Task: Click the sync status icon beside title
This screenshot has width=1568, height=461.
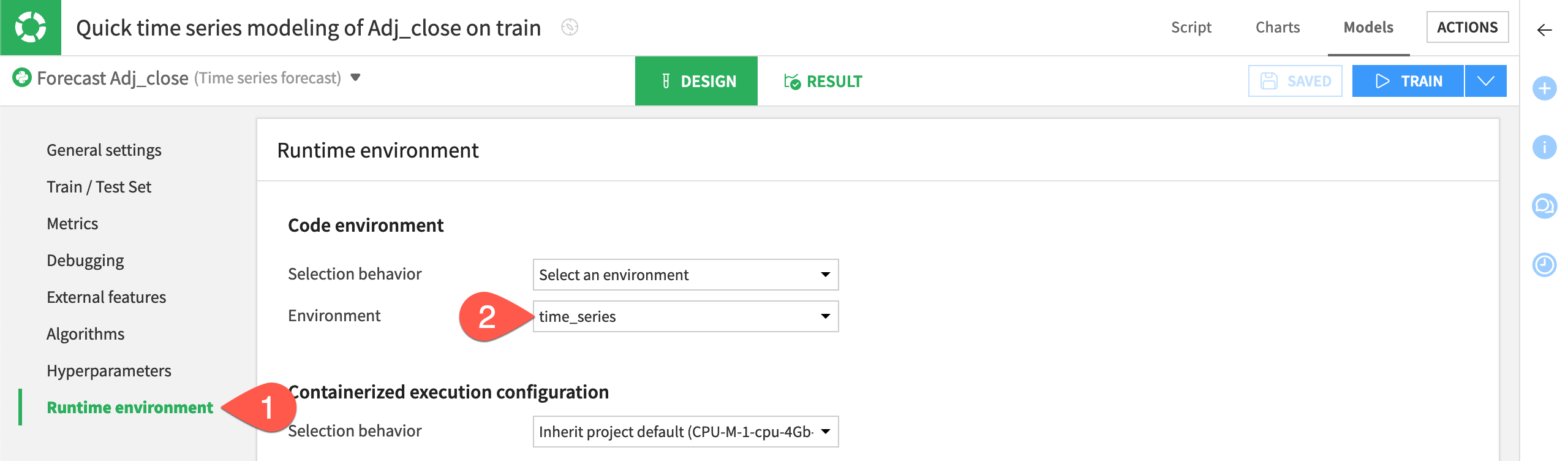Action: [x=570, y=28]
